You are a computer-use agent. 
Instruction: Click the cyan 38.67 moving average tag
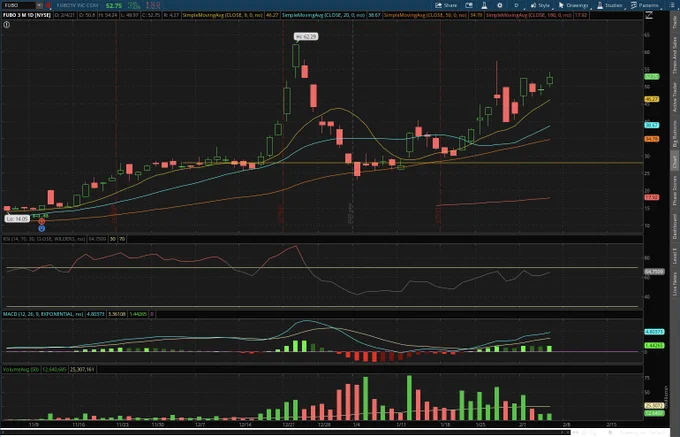652,125
